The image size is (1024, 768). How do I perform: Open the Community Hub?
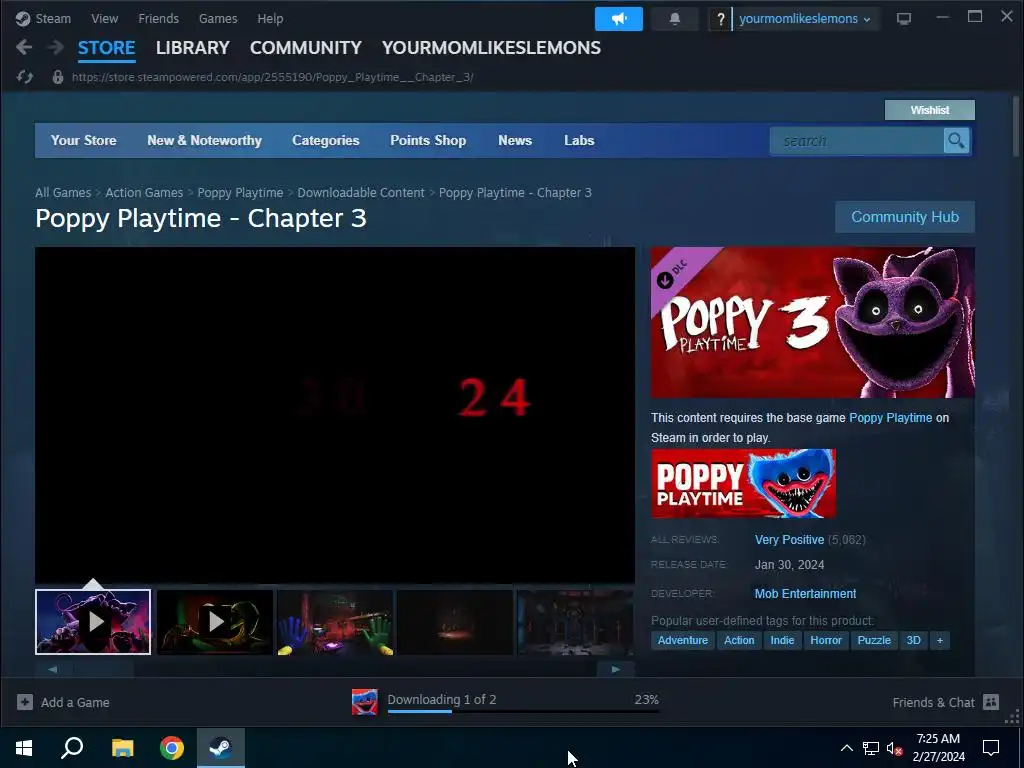click(904, 217)
